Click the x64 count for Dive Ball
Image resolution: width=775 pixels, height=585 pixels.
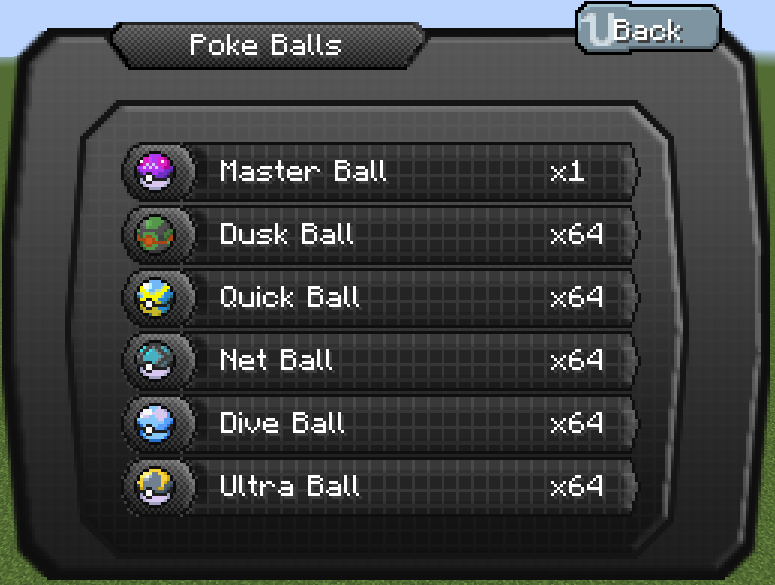(x=577, y=423)
